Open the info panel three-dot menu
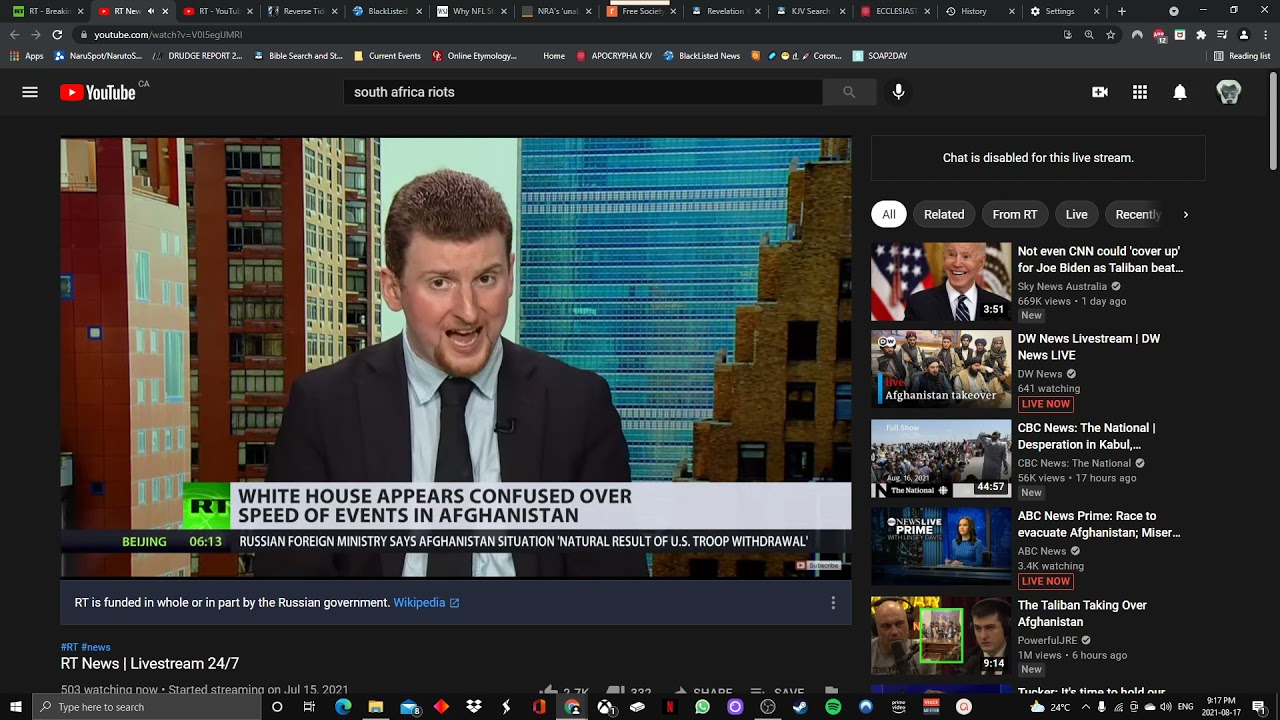The width and height of the screenshot is (1280, 720). click(833, 603)
